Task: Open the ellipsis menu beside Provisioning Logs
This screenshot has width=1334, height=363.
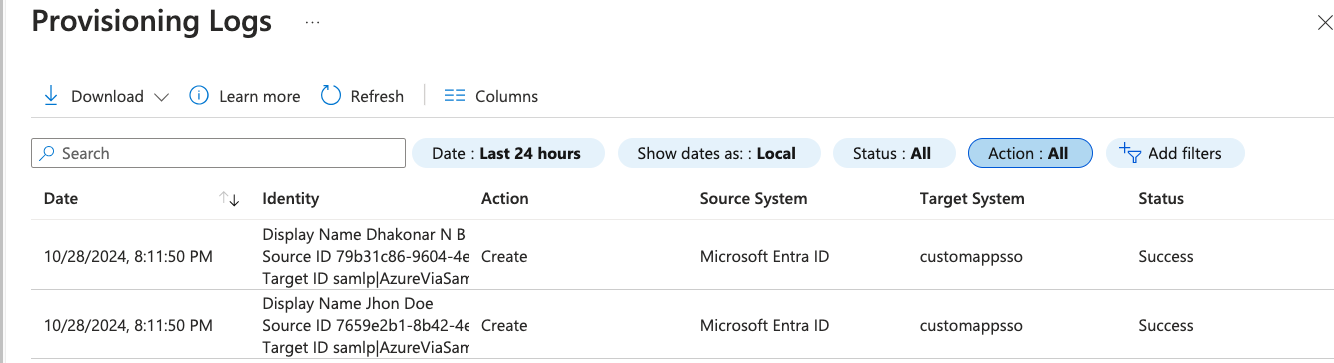Action: (313, 22)
